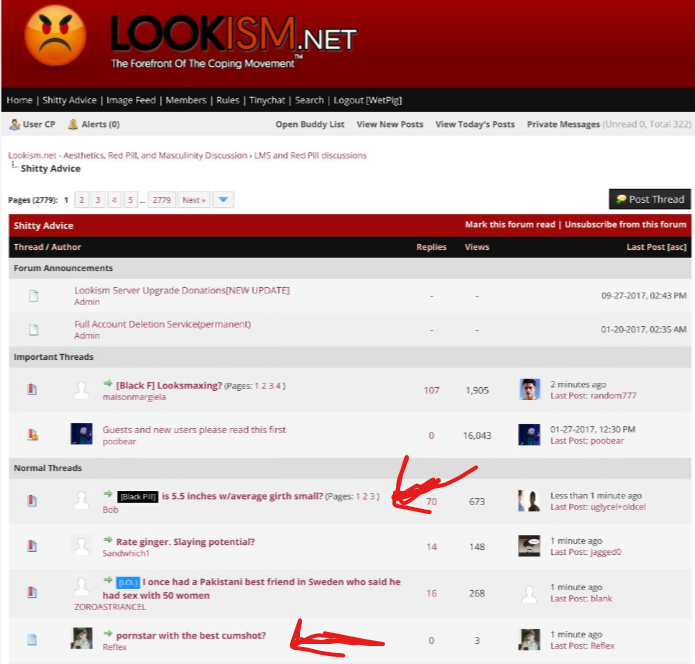The height and width of the screenshot is (664, 695).
Task: Select Tinychat from the top menu
Action: click(x=266, y=100)
